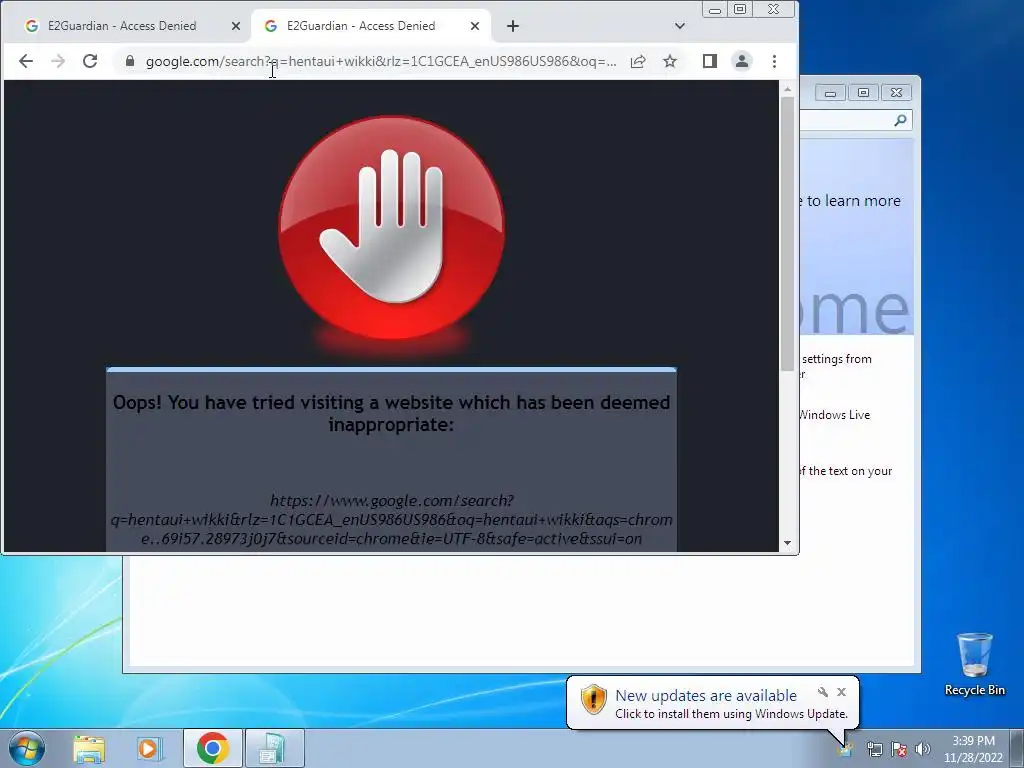Close the active E2Guardian tab

(x=475, y=26)
